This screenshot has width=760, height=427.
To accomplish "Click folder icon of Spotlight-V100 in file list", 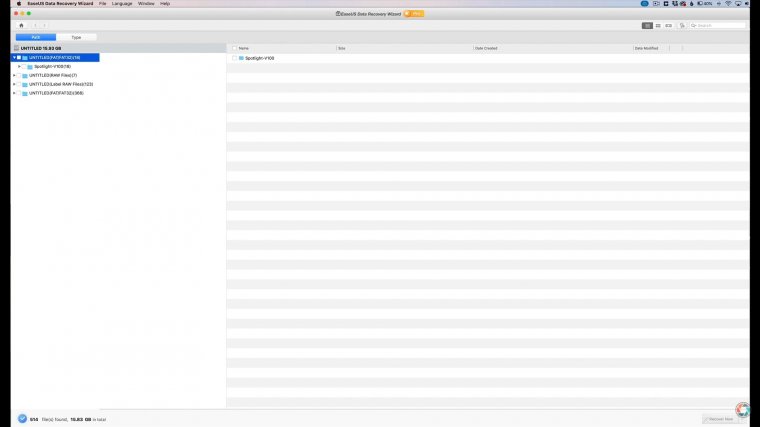I will click(241, 58).
